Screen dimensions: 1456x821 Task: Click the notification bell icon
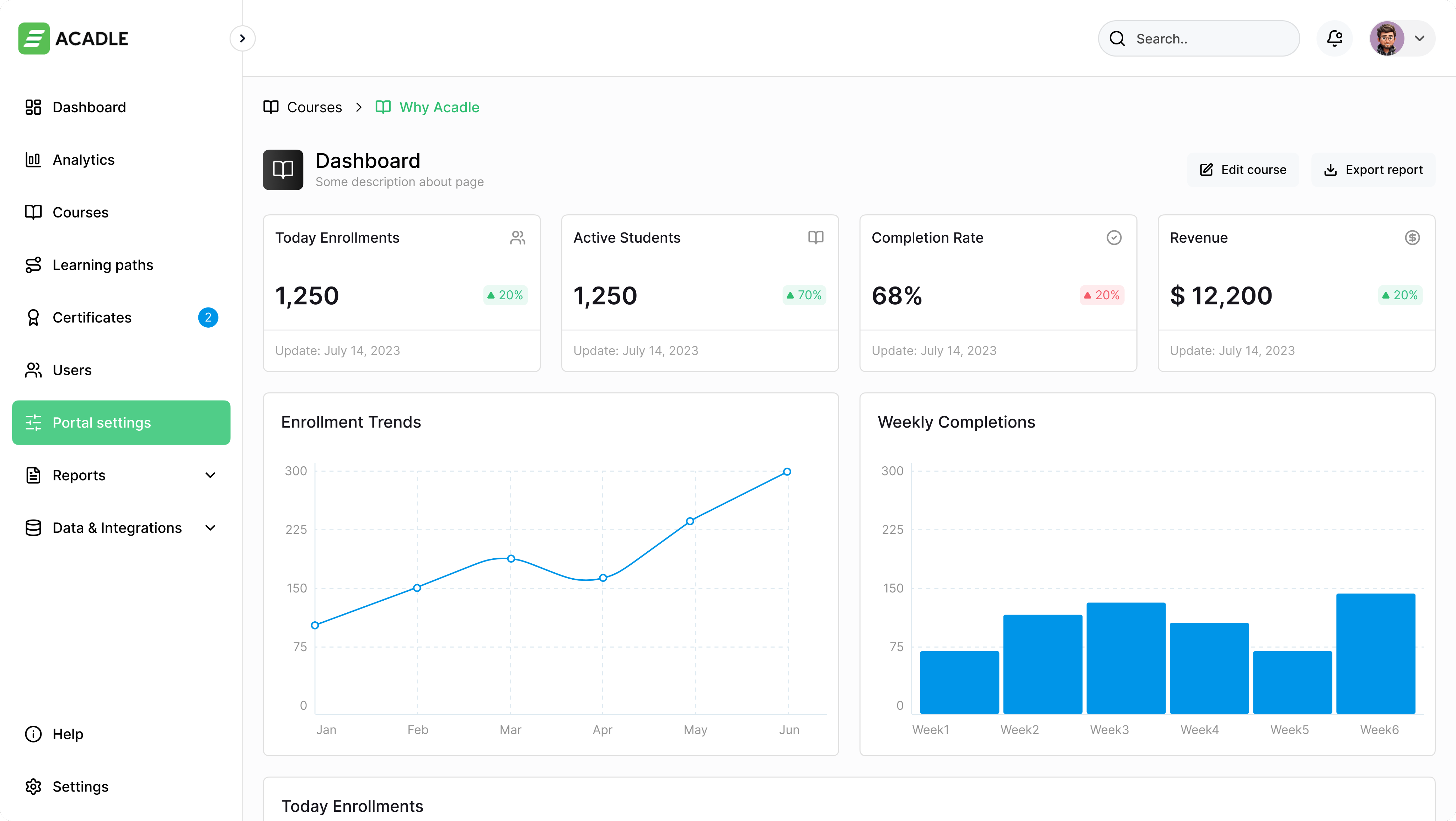(x=1334, y=38)
